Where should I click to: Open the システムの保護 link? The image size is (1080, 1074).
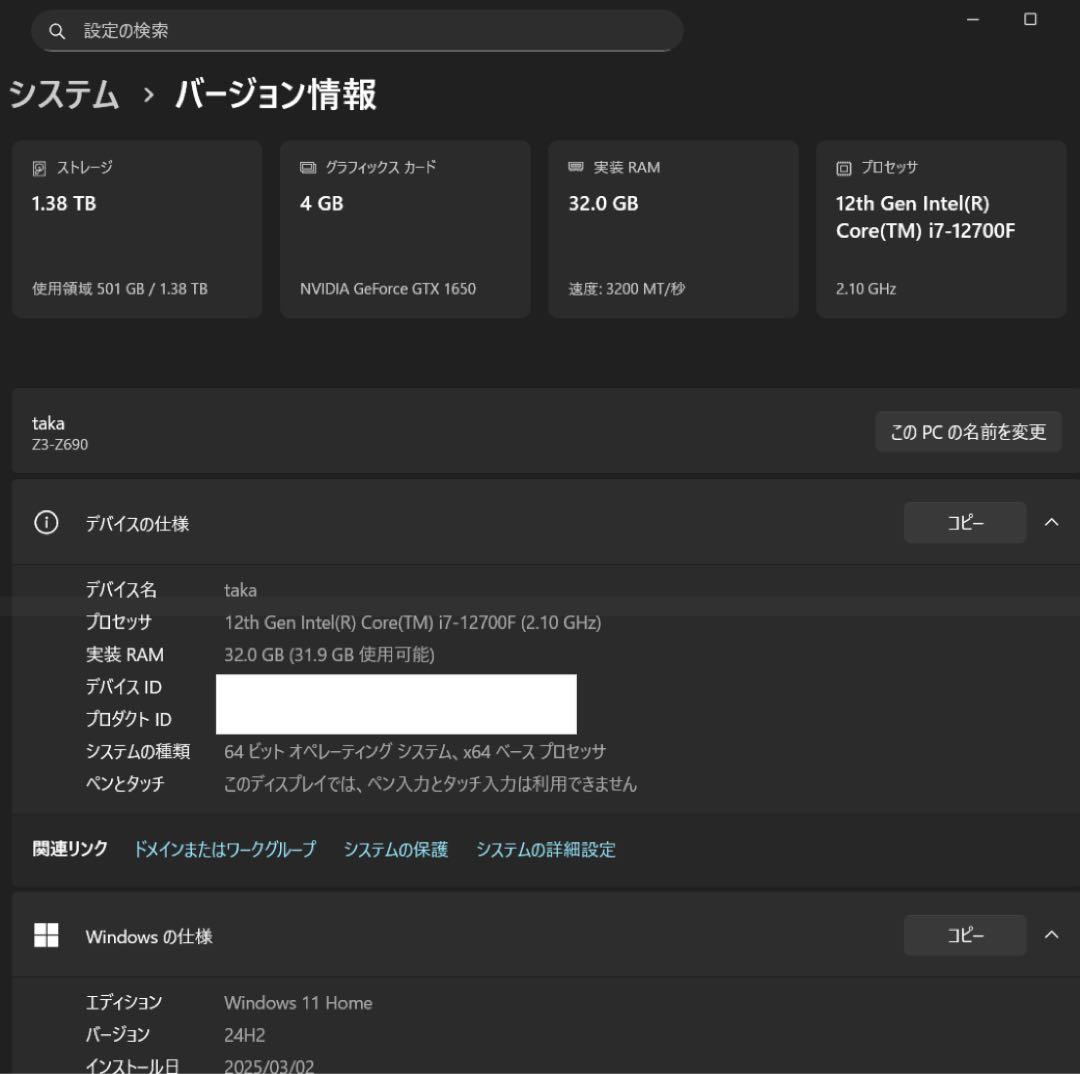click(x=396, y=849)
